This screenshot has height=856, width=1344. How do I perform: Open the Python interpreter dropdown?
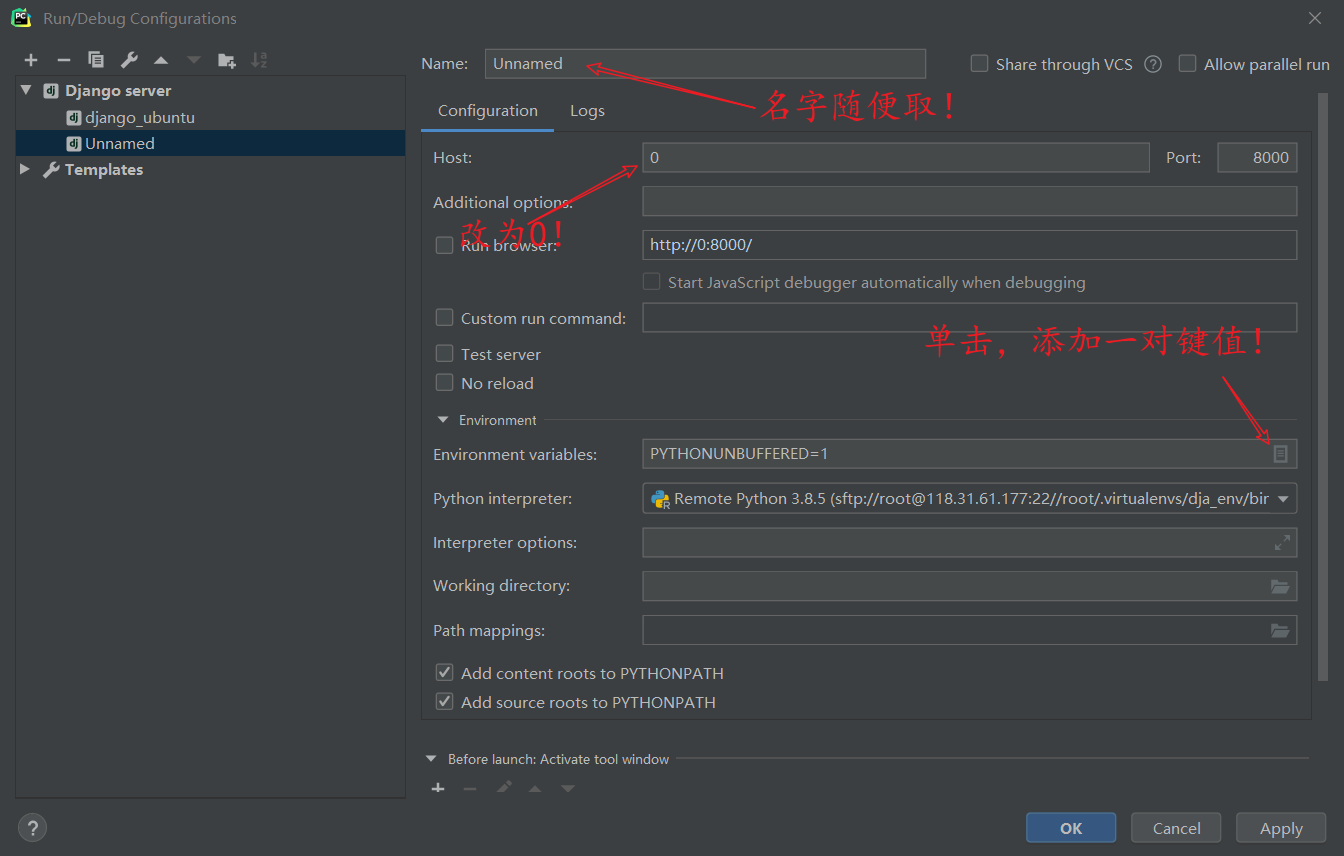point(1283,499)
